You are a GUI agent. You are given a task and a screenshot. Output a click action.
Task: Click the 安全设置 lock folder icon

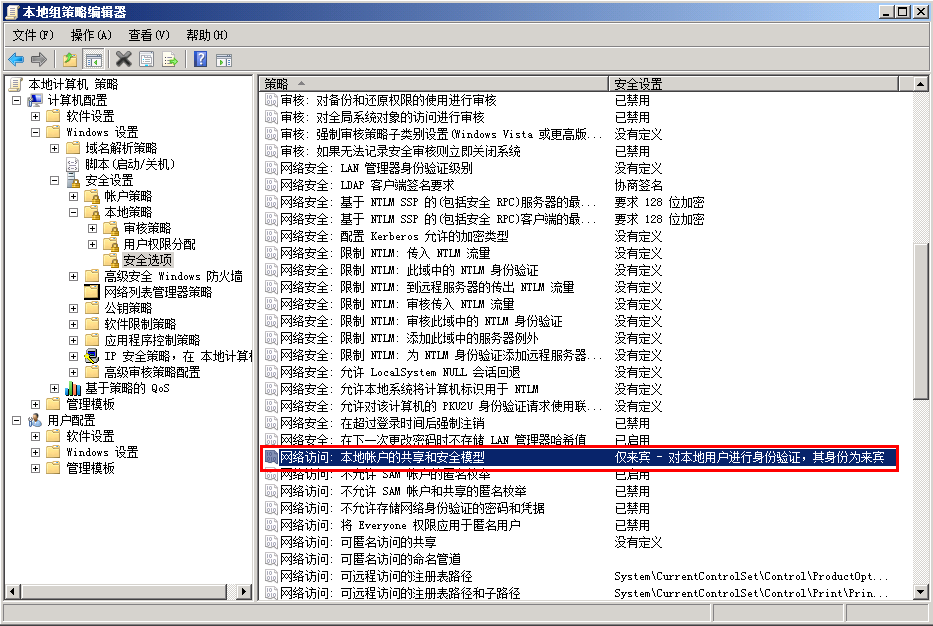click(73, 180)
